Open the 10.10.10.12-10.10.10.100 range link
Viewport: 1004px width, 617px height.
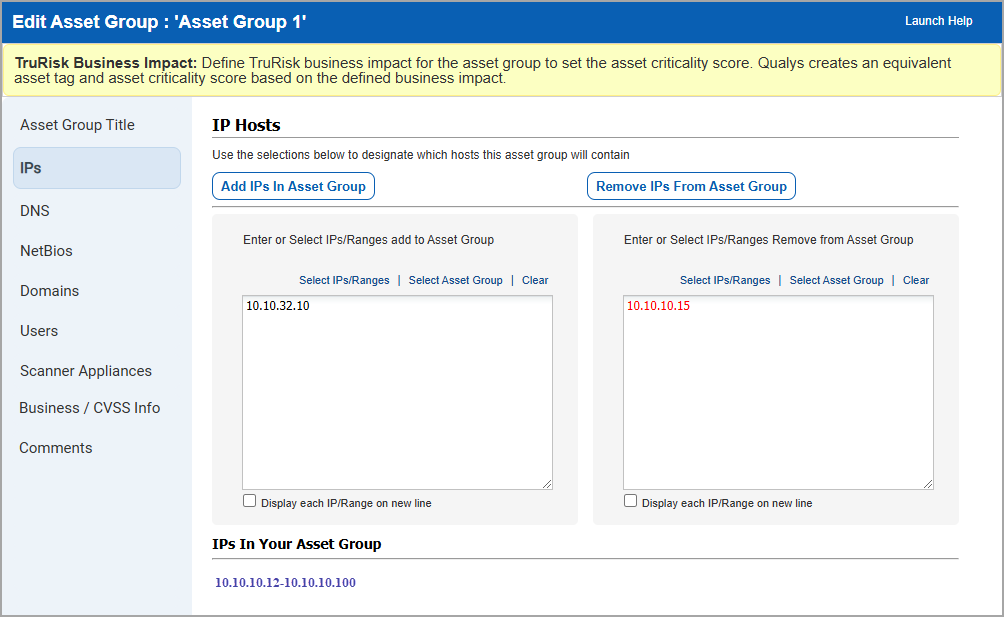[285, 582]
